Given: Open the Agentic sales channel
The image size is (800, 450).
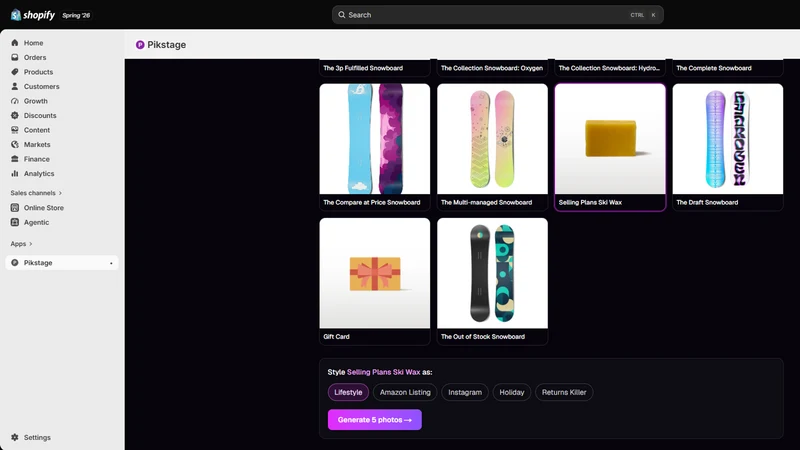Looking at the screenshot, I should (36, 222).
